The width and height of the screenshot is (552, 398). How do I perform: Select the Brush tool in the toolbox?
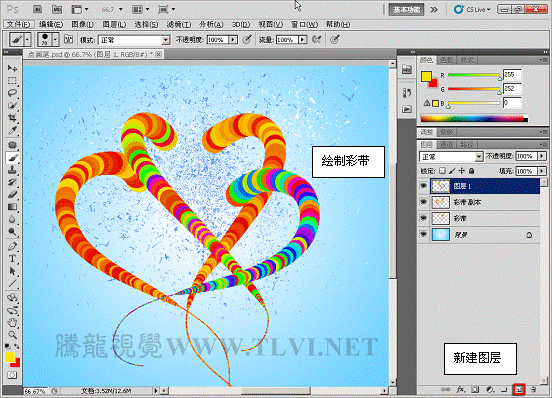(x=12, y=158)
